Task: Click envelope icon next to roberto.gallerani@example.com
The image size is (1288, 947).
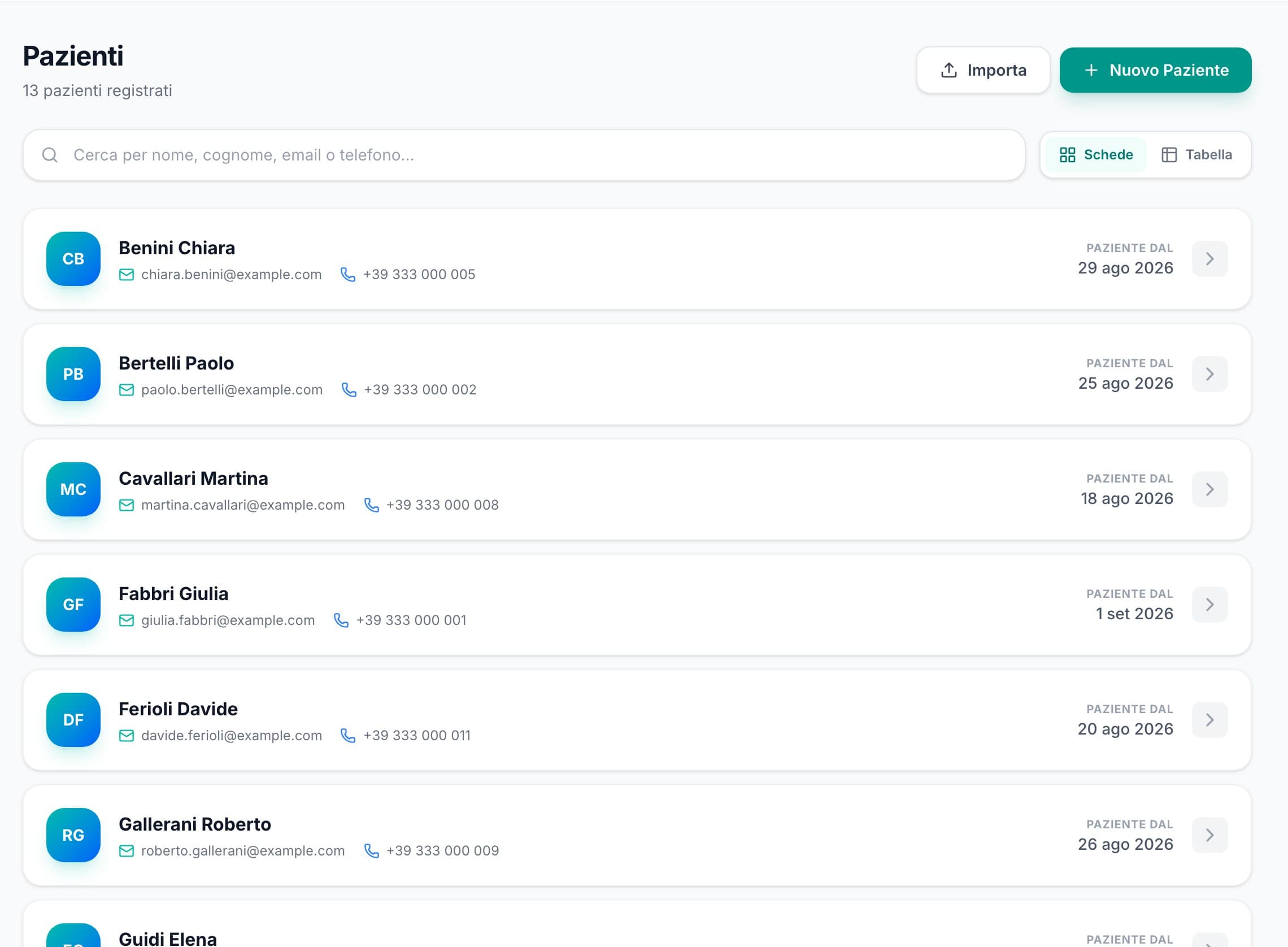Action: point(127,851)
